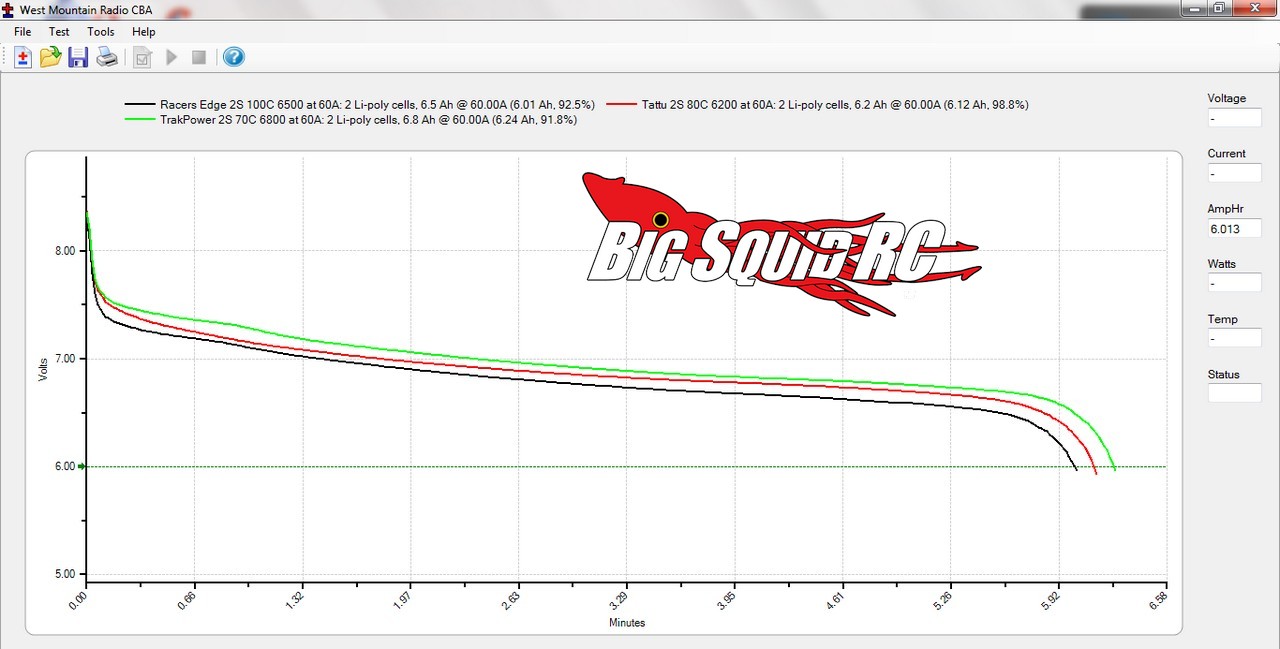
Task: Maximize the West Mountain Radio CBA window
Action: 1220,8
